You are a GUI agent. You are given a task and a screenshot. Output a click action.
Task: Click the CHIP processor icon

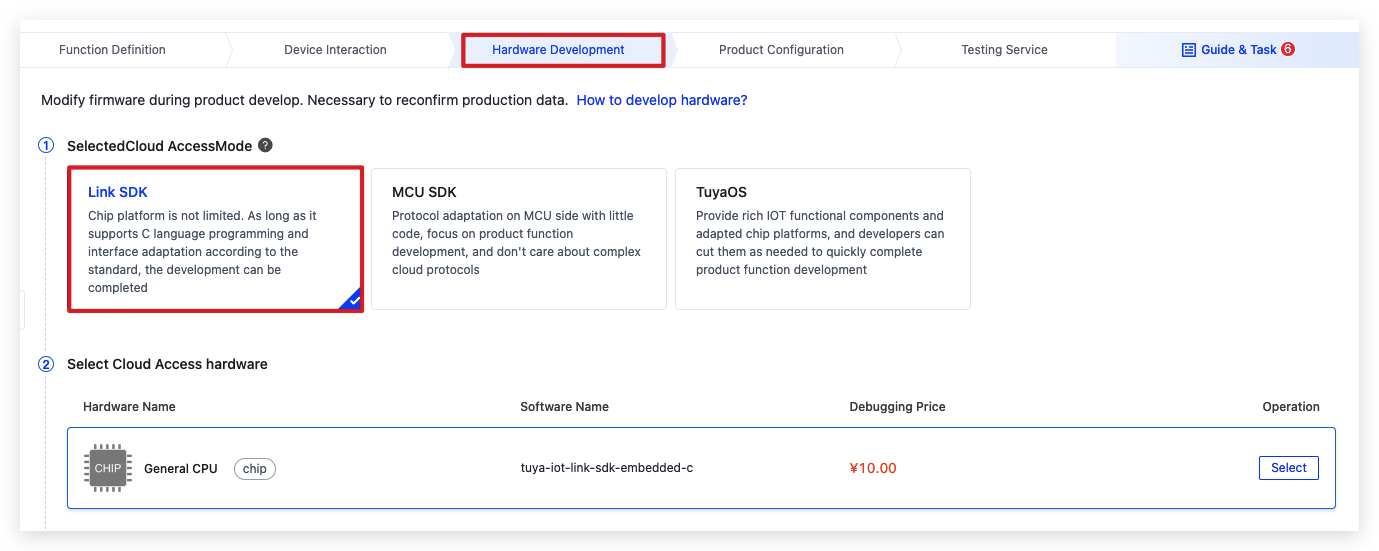[108, 468]
